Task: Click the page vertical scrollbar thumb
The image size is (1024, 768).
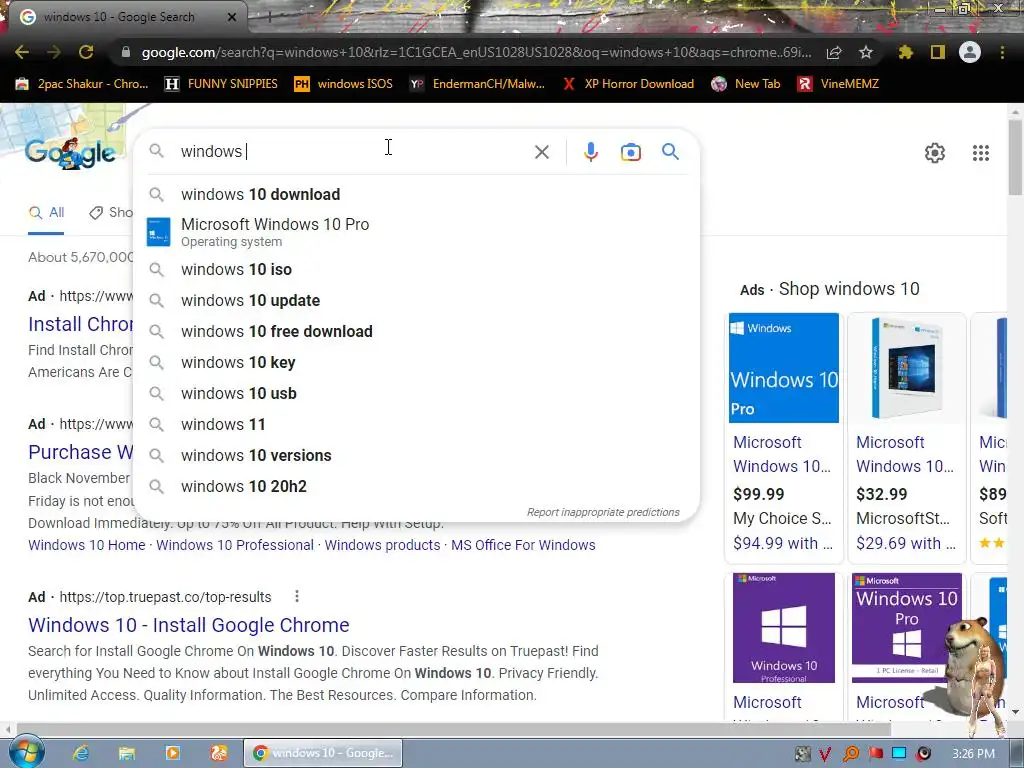Action: (x=1015, y=157)
